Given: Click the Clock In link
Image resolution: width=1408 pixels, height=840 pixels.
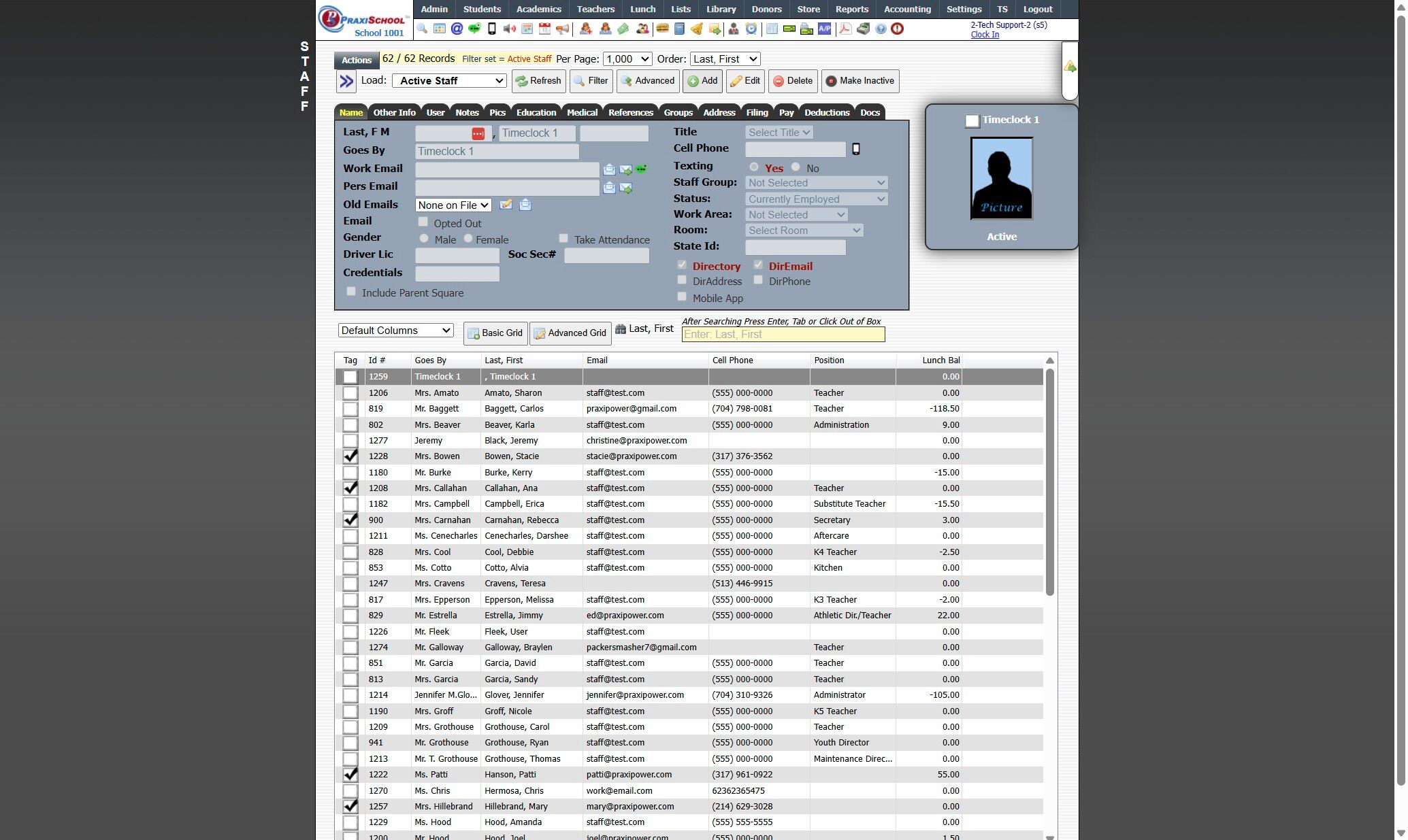Looking at the screenshot, I should [984, 35].
